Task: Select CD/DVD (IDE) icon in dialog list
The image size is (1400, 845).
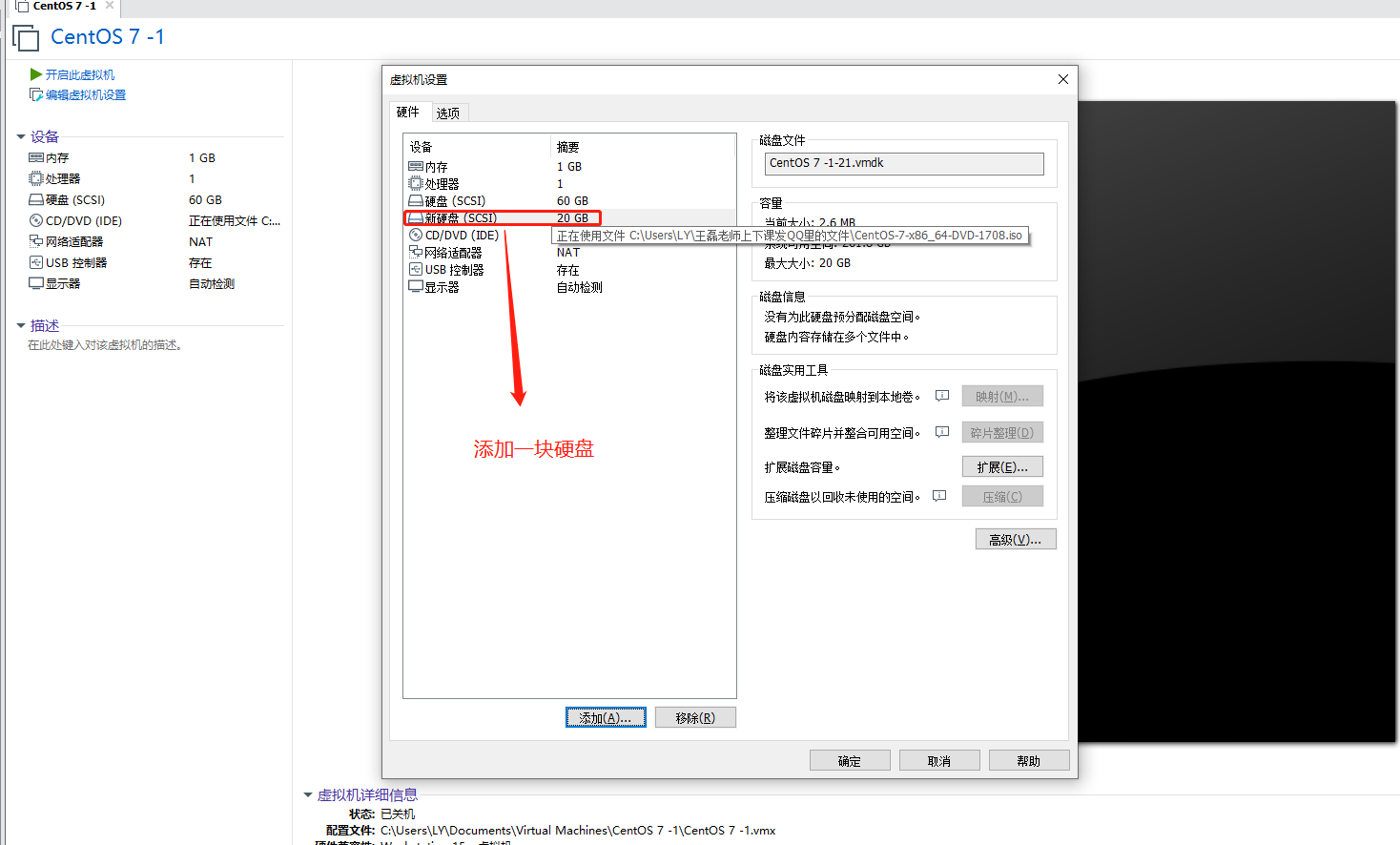Action: 416,235
